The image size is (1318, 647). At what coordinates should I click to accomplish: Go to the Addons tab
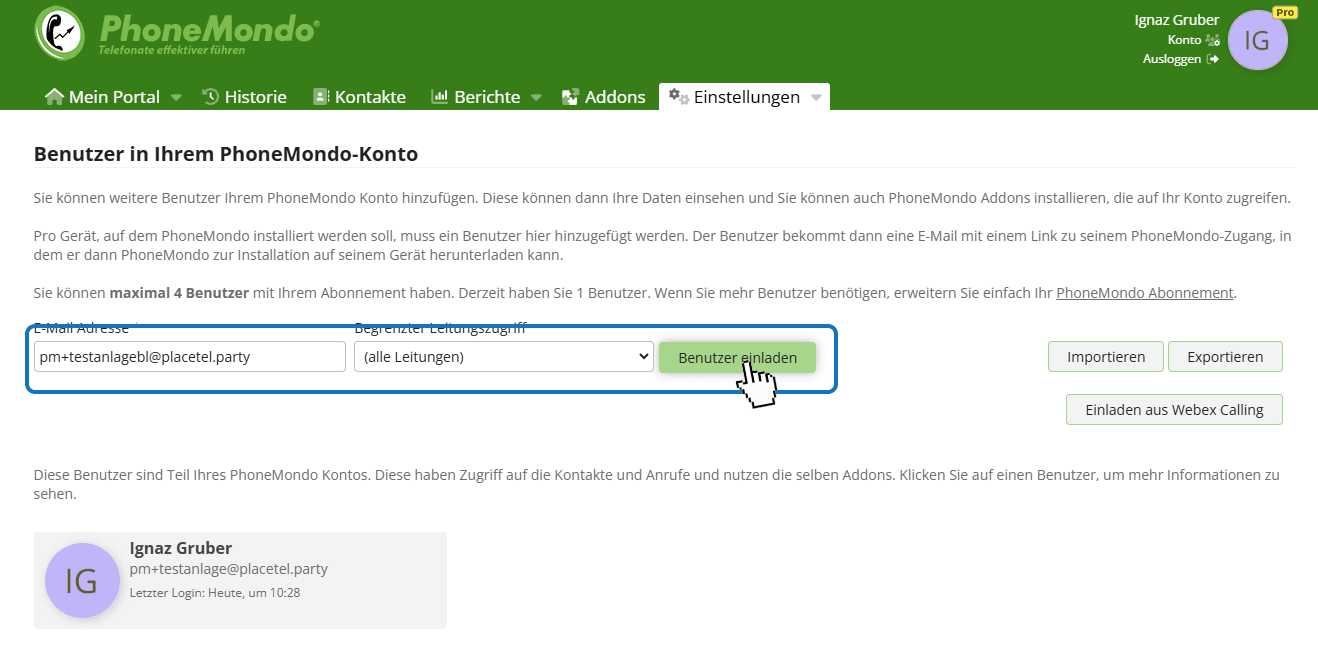[x=604, y=97]
